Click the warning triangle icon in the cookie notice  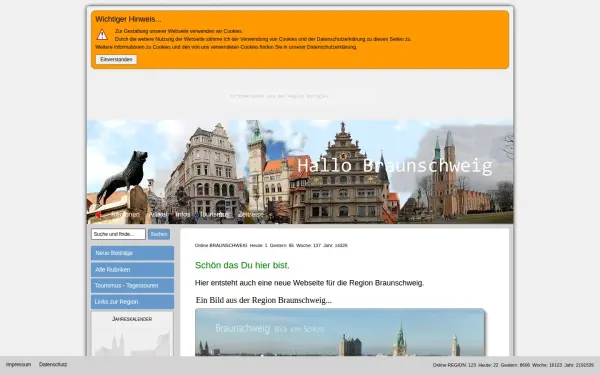(x=102, y=35)
